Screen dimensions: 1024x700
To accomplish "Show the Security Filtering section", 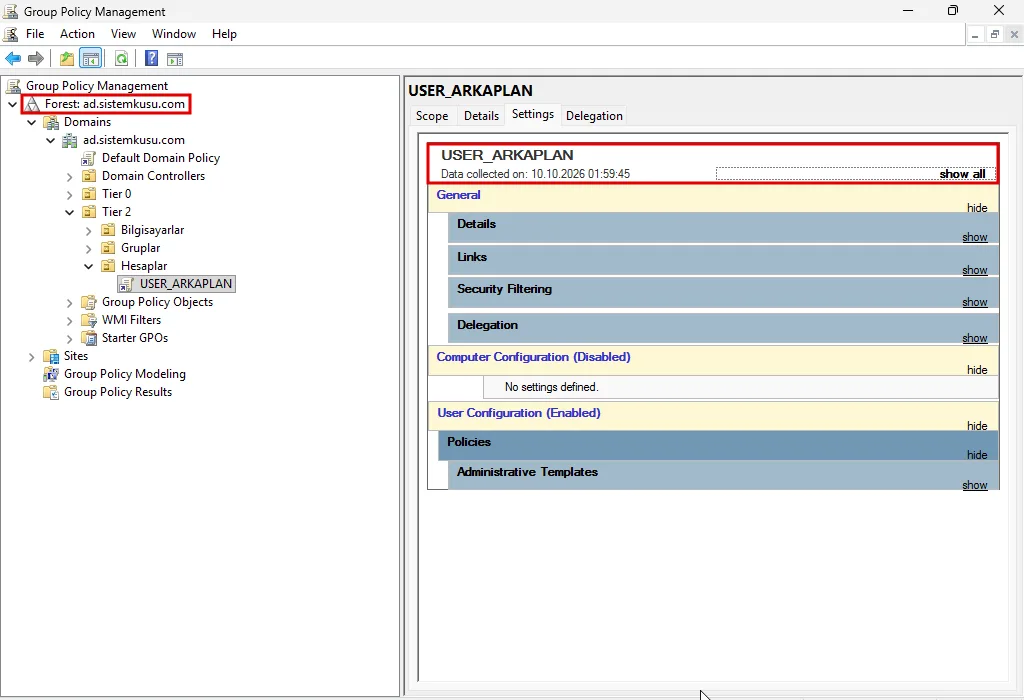I will click(x=974, y=302).
